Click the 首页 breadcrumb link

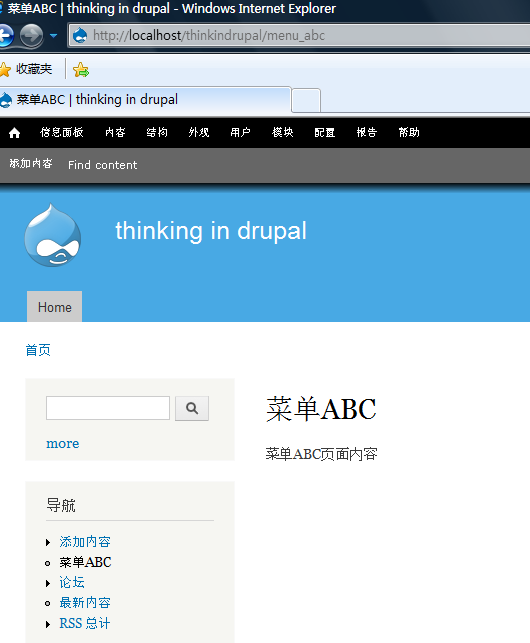coord(38,350)
